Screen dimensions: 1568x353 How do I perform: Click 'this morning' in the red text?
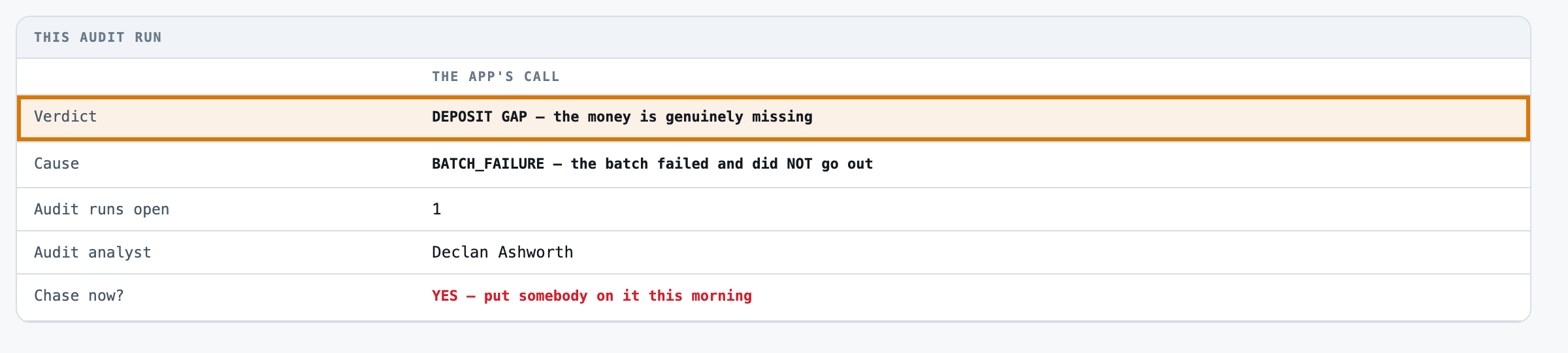coord(700,295)
